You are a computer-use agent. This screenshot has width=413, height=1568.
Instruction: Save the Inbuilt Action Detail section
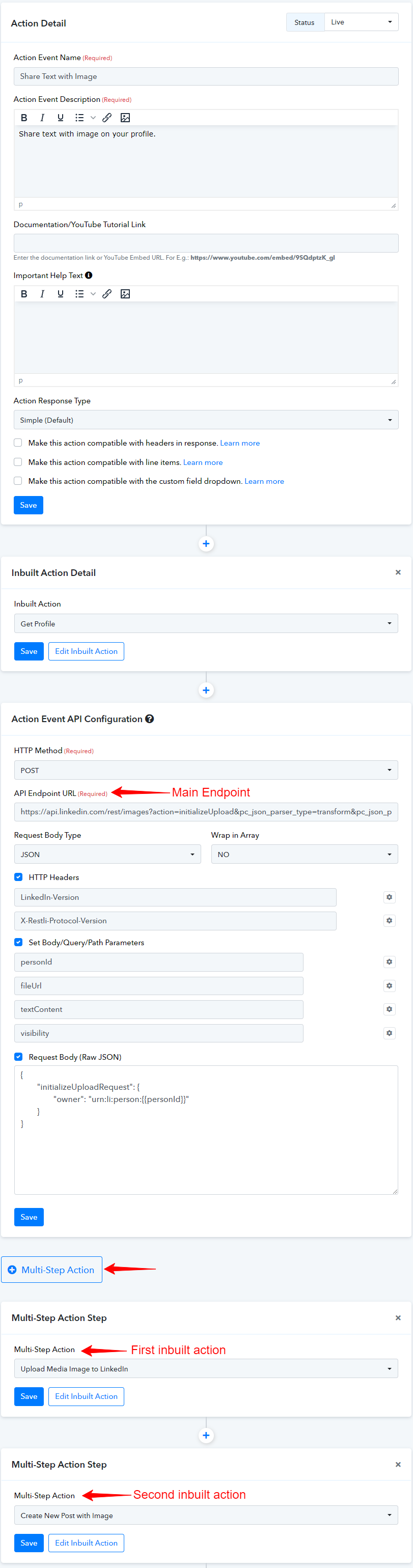point(29,651)
